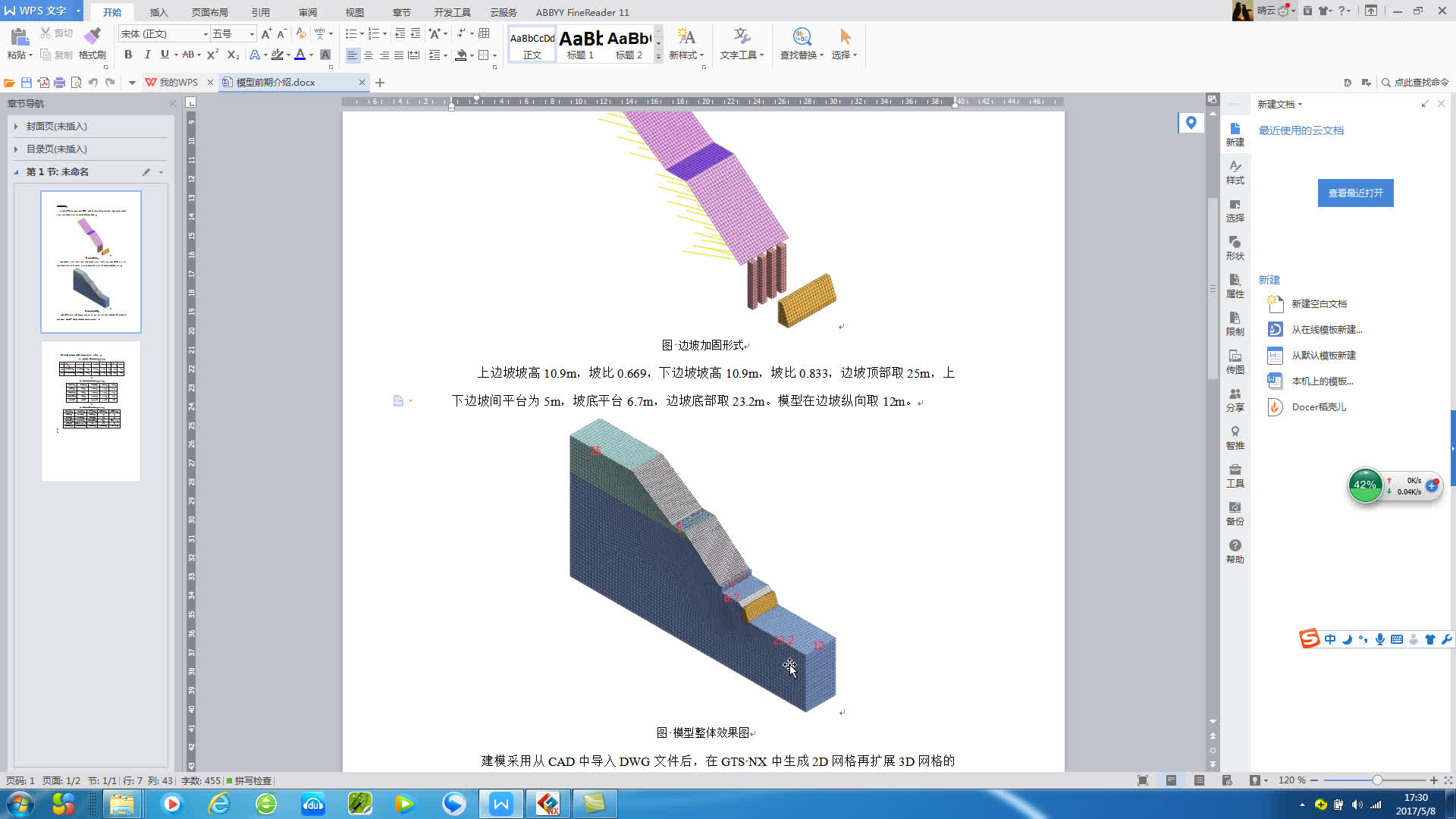
Task: Apply the blue font color swatch
Action: point(300,55)
